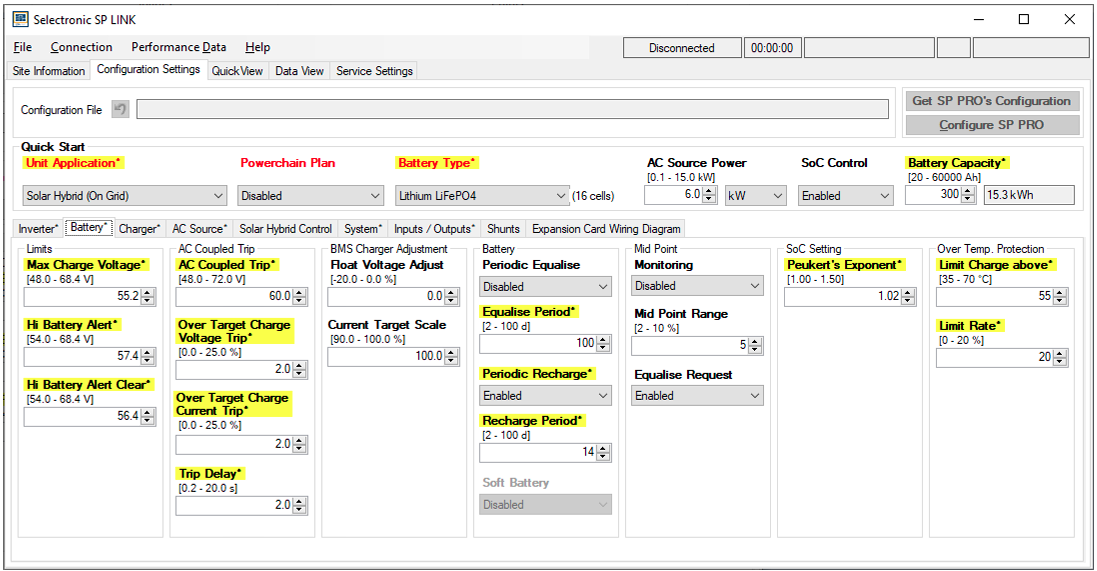
Task: Open the Shunts tab
Action: click(x=503, y=229)
